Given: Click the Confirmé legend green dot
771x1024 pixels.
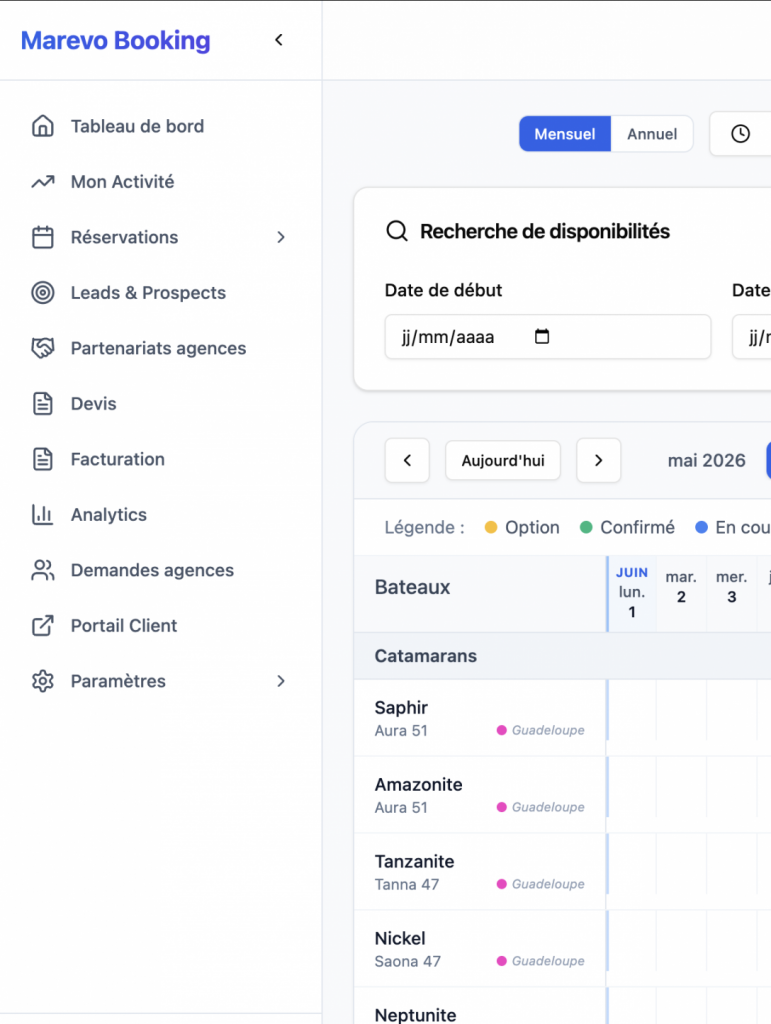Looking at the screenshot, I should tap(586, 527).
